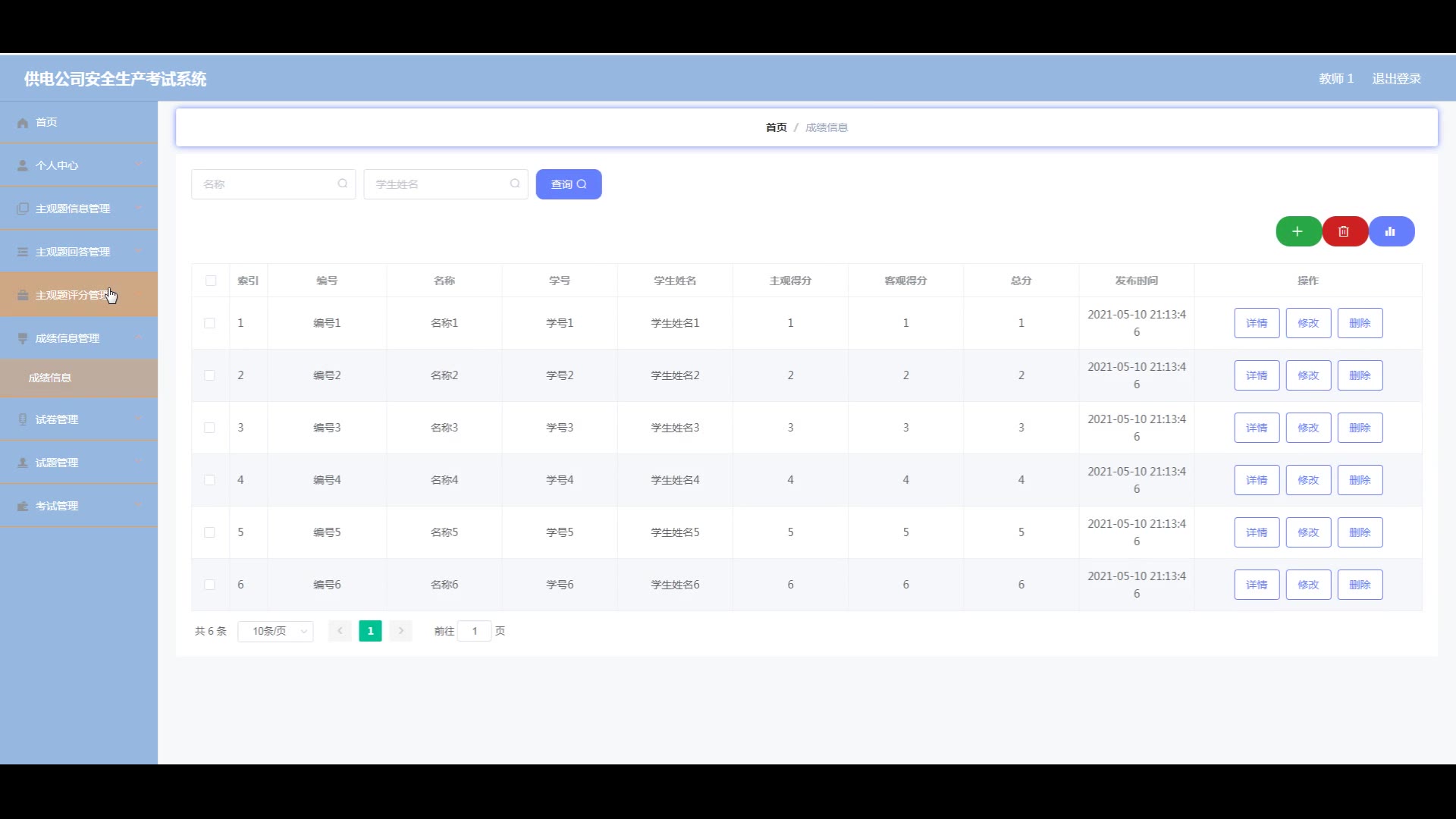
Task: Click 详情 button for 学生姓名2 row
Action: [1257, 375]
